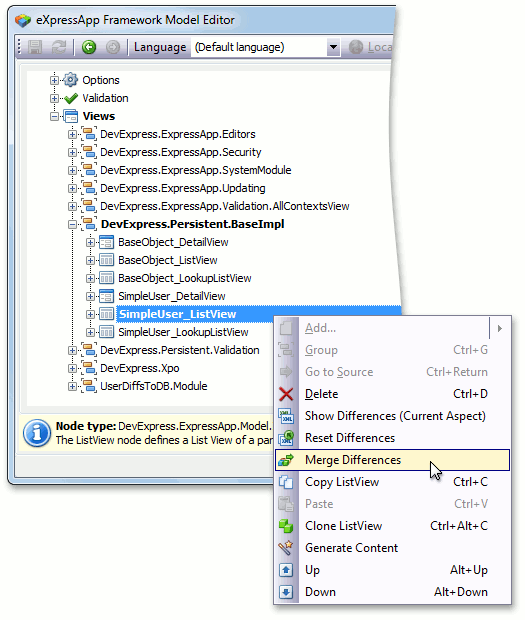
Task: Click the SimpleUser_LookupListView node icon
Action: 106,332
